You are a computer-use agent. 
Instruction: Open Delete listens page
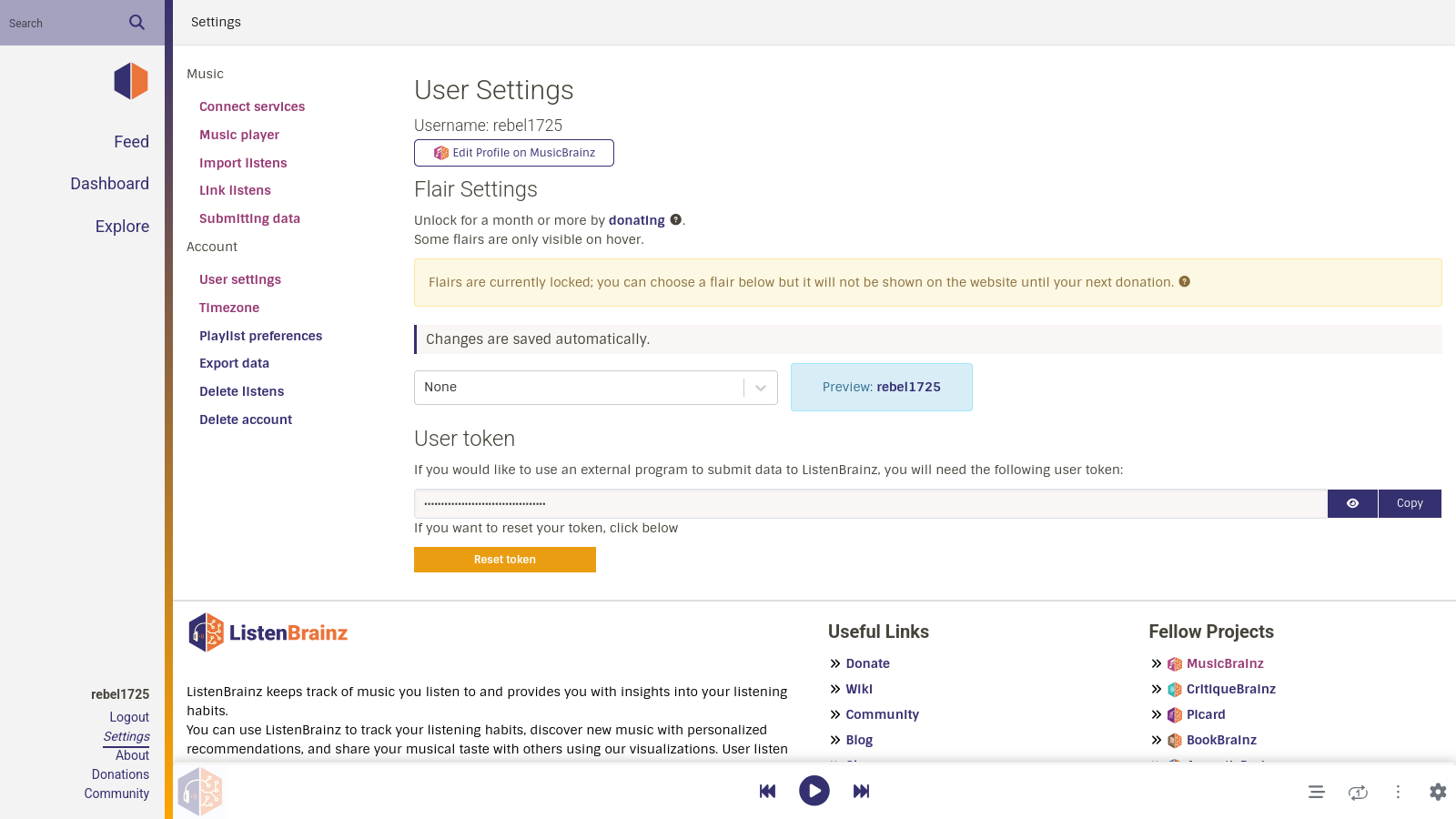[x=241, y=391]
